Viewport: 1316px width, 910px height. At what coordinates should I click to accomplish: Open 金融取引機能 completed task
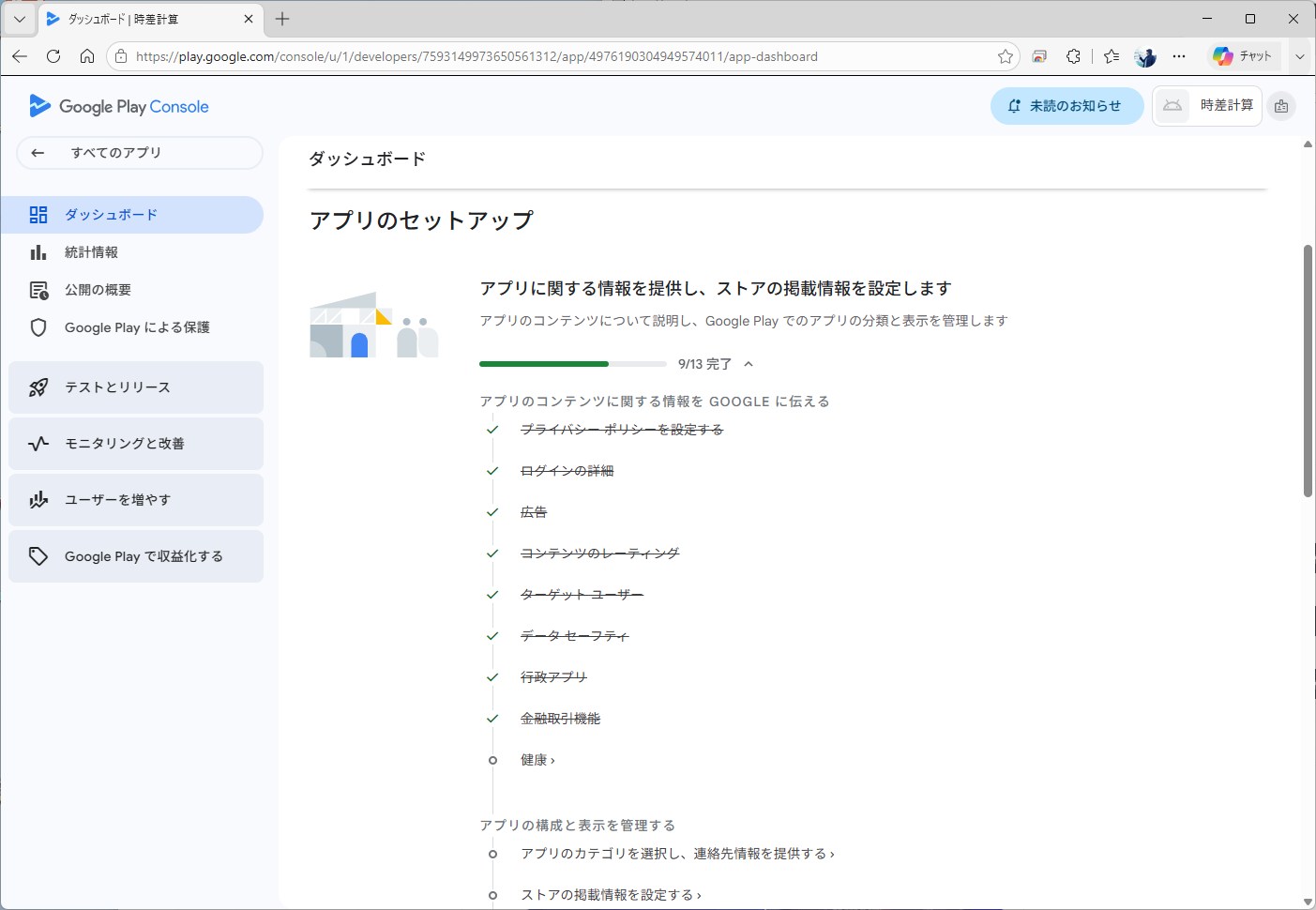coord(560,719)
